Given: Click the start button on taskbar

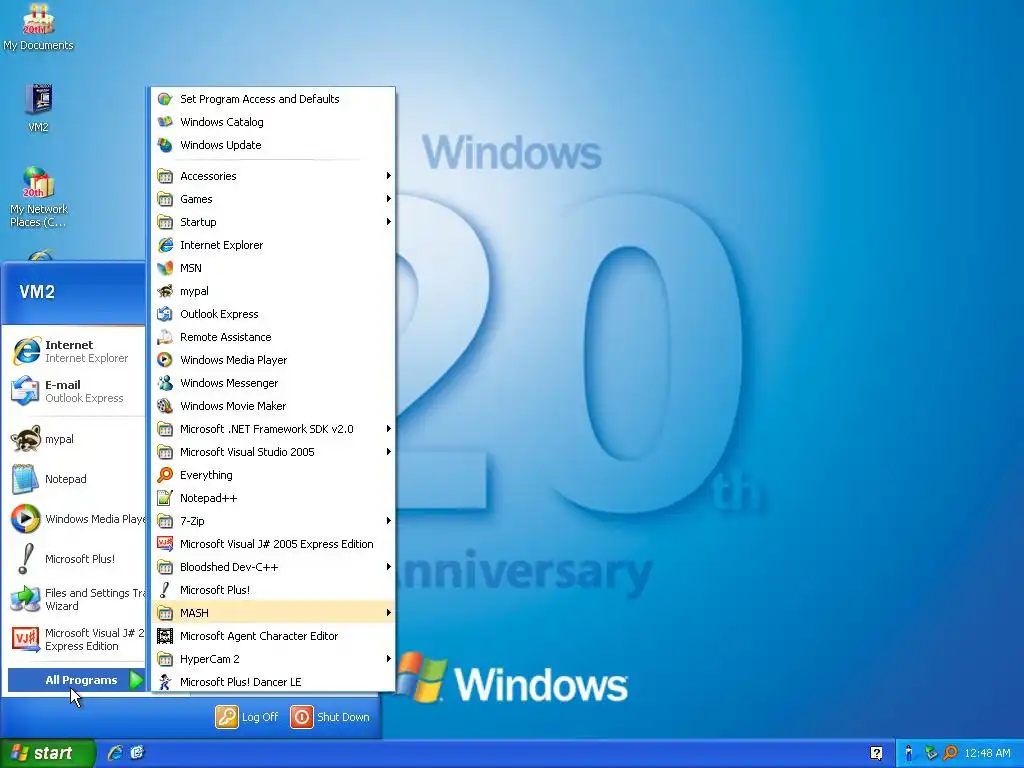Looking at the screenshot, I should tap(47, 753).
